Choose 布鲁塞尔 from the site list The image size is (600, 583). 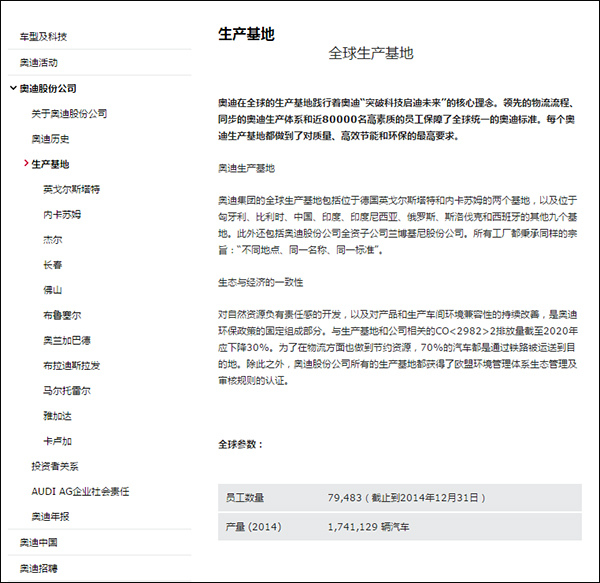point(62,315)
